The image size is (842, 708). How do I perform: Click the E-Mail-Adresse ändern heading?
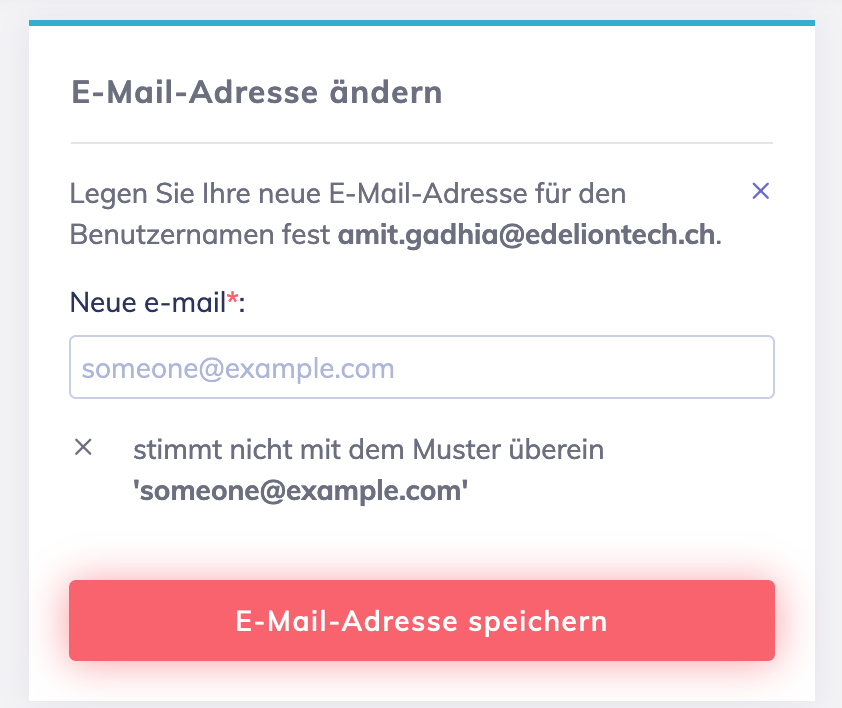(257, 93)
